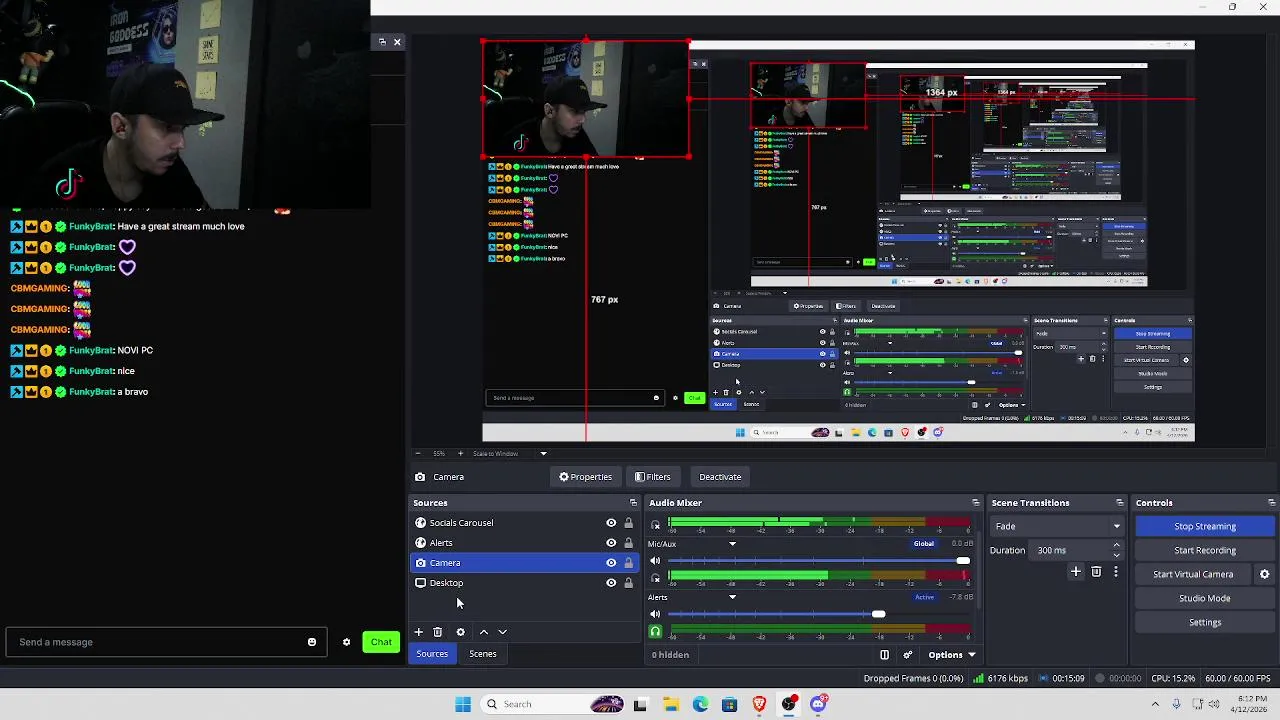Viewport: 1280px width, 720px height.
Task: Open Microsoft Store from taskbar
Action: 729,704
